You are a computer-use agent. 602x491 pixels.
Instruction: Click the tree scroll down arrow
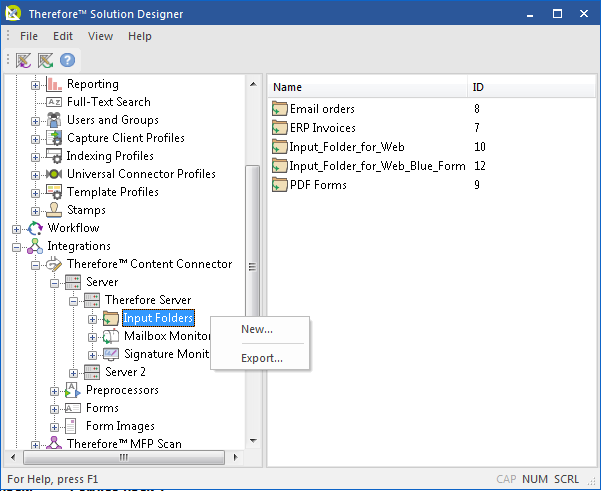coord(253,441)
